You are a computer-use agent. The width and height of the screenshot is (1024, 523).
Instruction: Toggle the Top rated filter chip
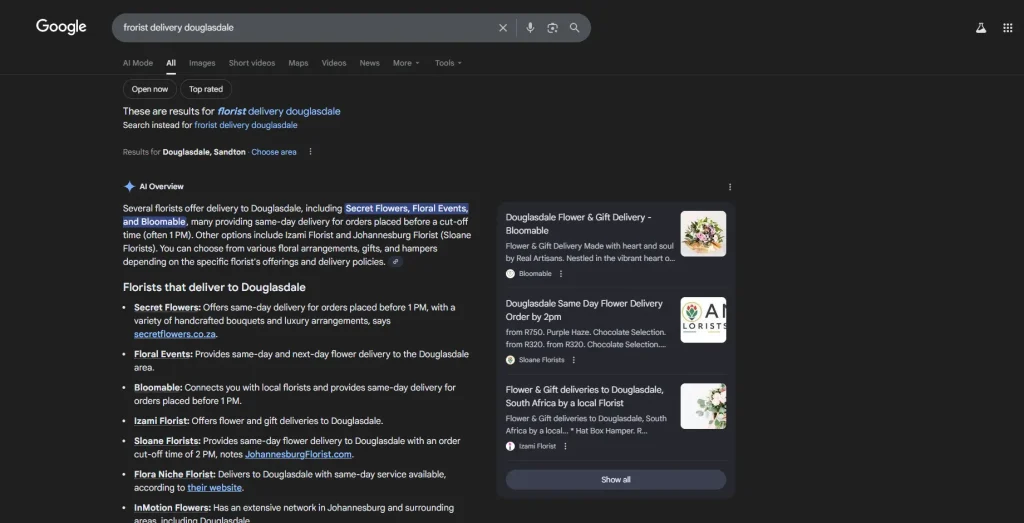tap(206, 89)
